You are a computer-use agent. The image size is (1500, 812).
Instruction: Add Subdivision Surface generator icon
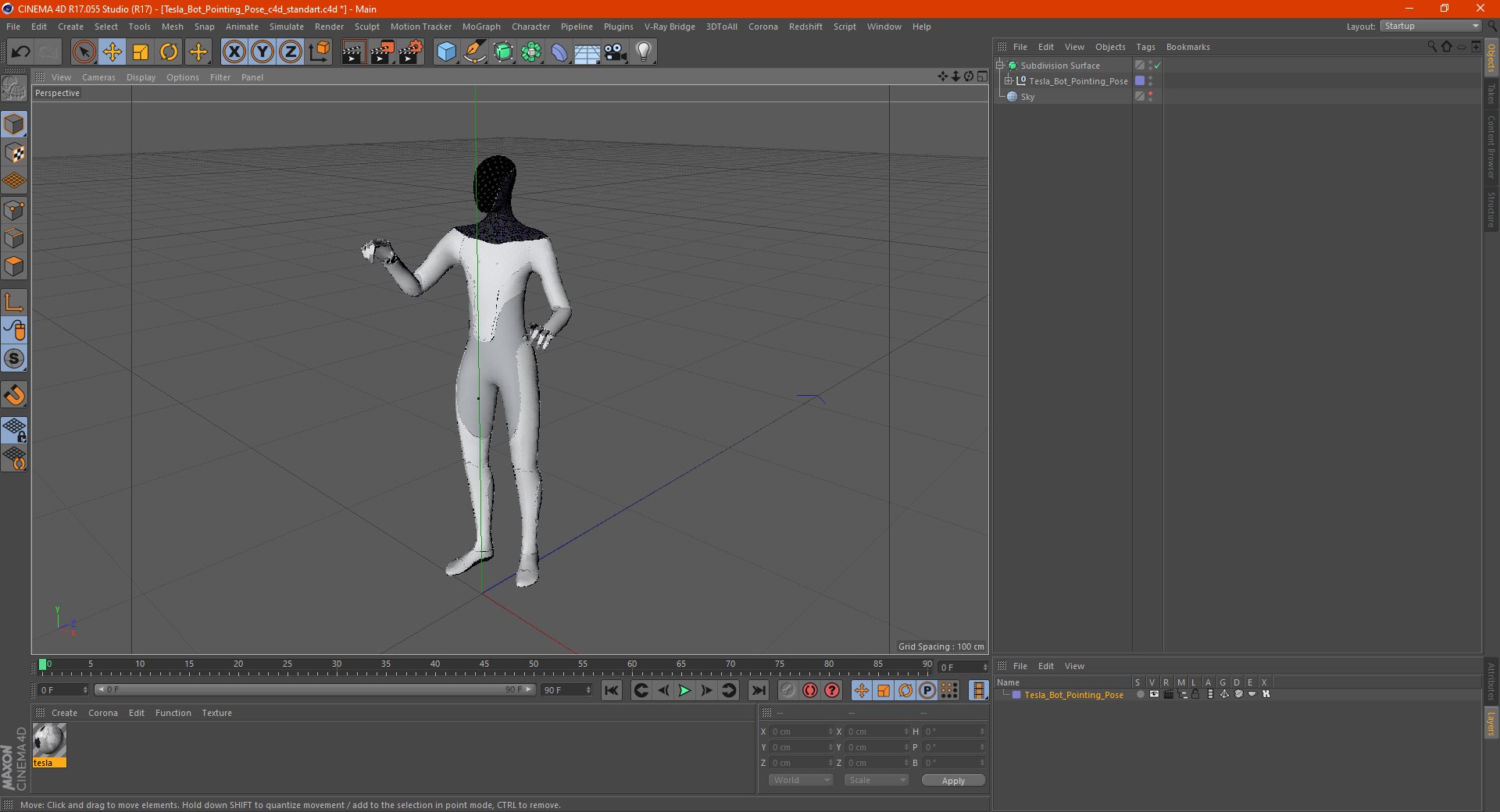pos(503,52)
